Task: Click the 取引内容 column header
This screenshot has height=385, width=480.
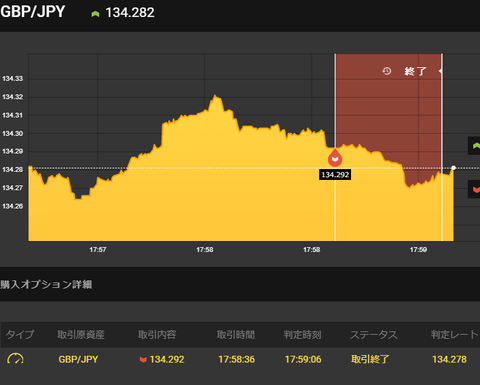Action: 157,334
